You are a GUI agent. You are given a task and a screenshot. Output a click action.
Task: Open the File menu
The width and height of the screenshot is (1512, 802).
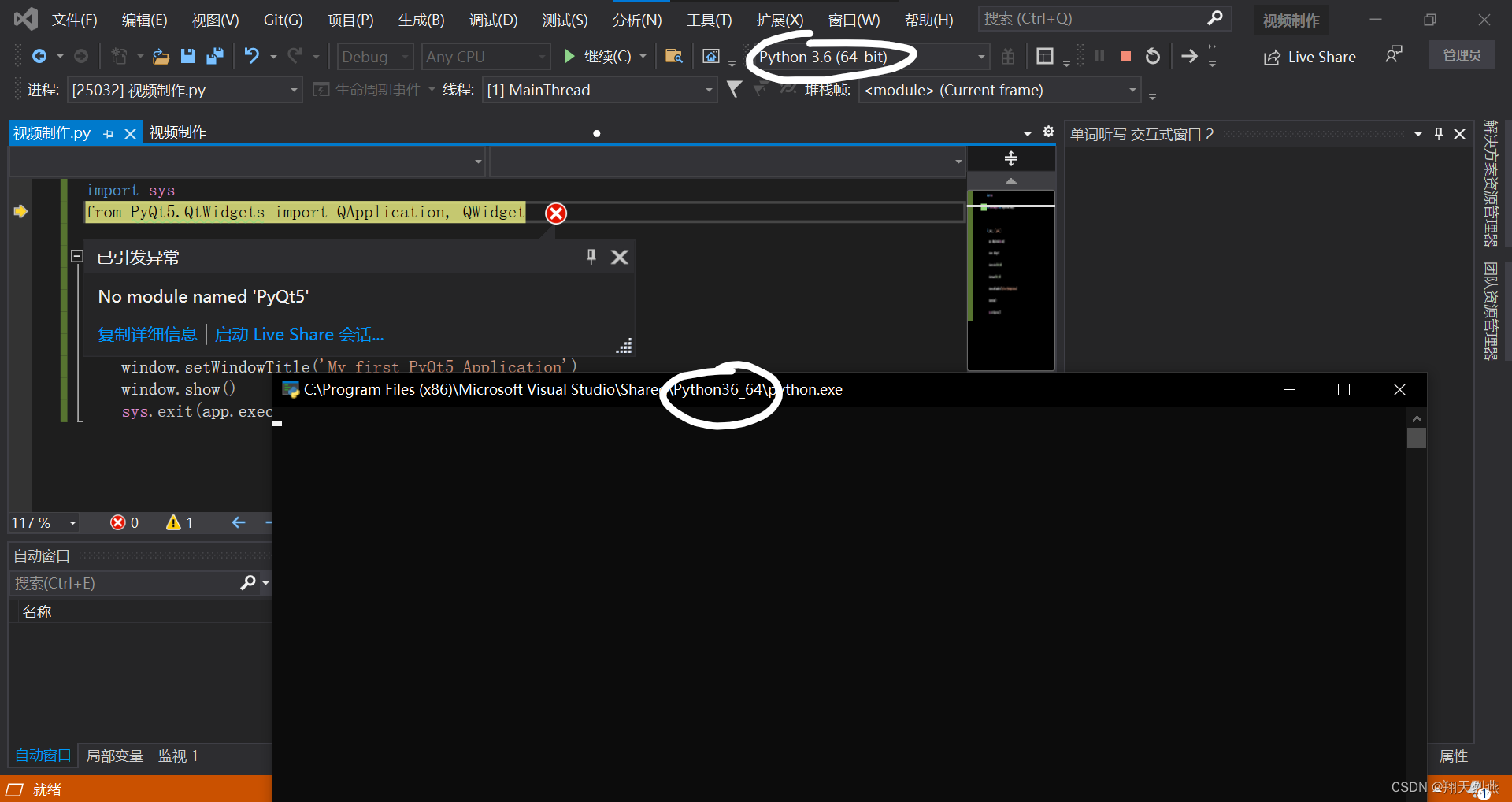(x=74, y=20)
